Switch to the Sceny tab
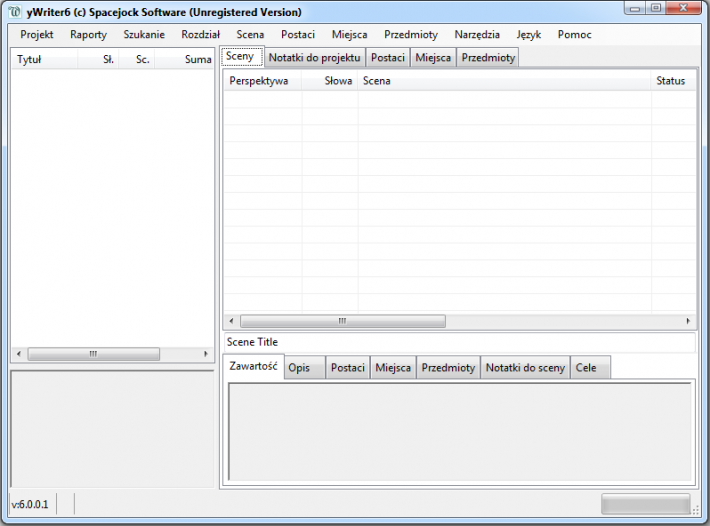The height and width of the screenshot is (526, 710). (242, 57)
